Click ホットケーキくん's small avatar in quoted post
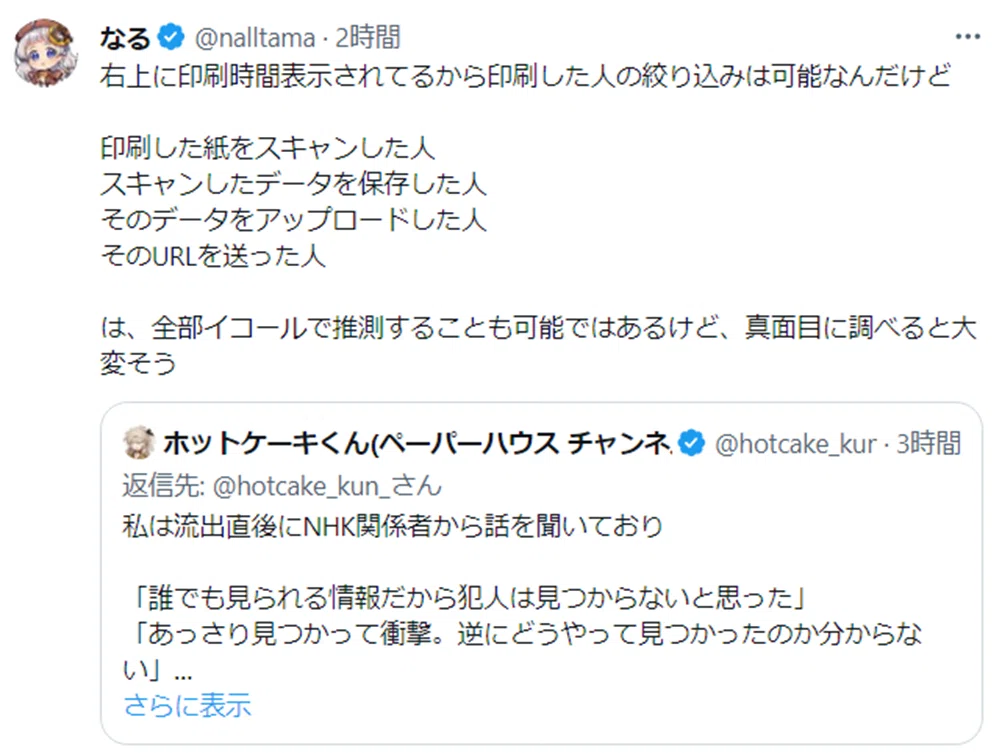This screenshot has width=1002, height=753. [x=139, y=442]
